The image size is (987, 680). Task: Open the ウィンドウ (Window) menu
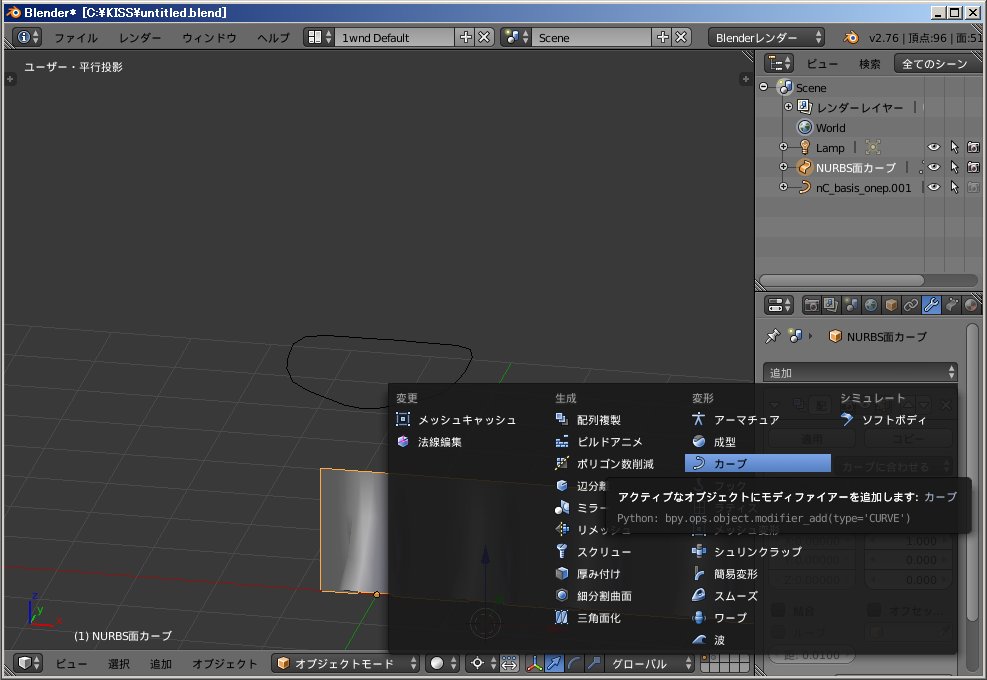(x=209, y=38)
